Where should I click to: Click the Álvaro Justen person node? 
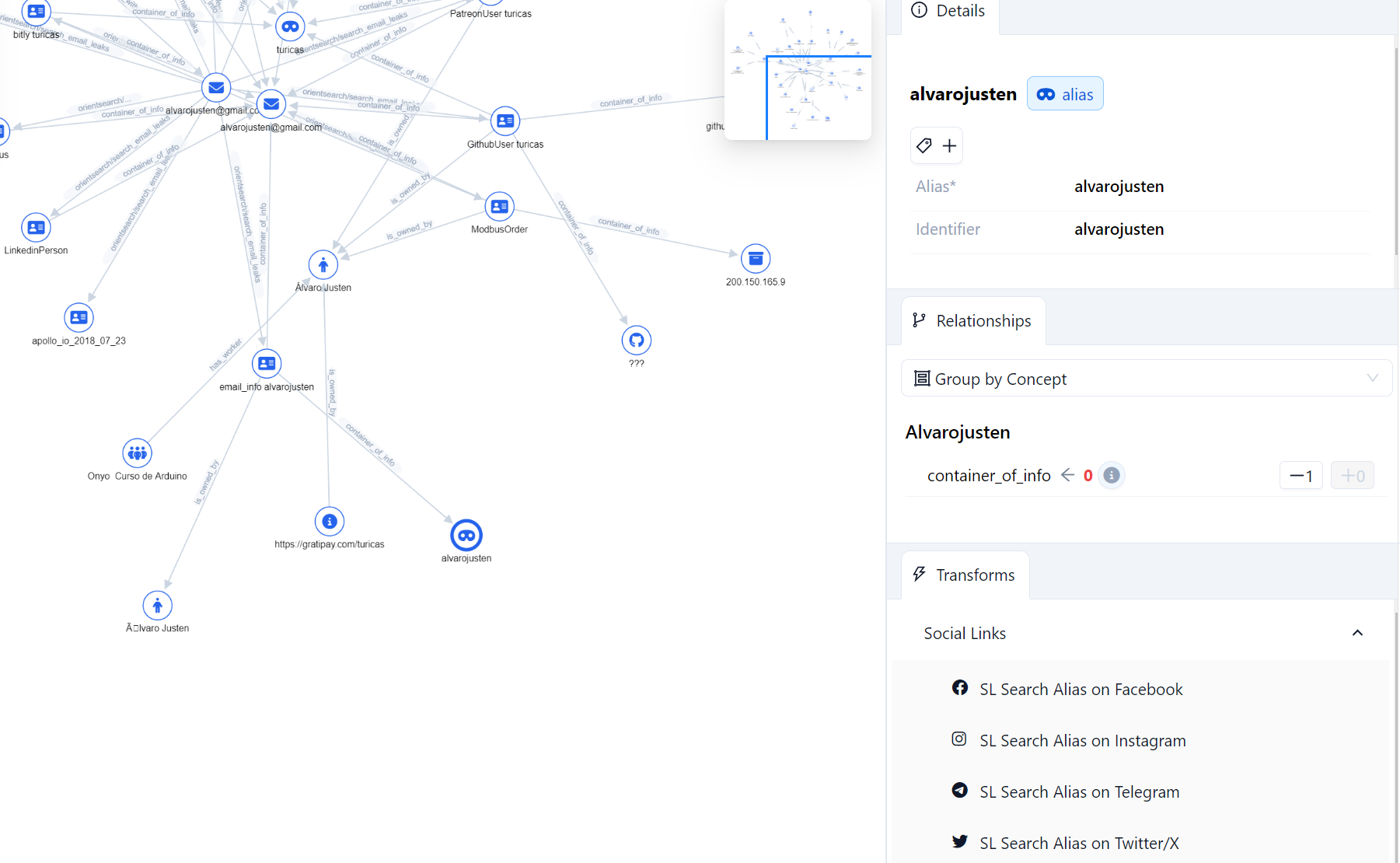point(323,265)
